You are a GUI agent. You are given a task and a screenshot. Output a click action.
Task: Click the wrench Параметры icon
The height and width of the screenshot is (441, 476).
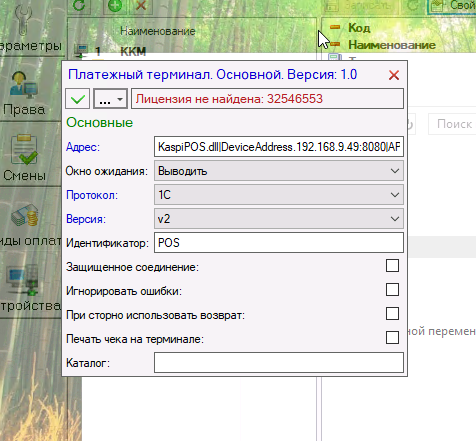point(23,20)
